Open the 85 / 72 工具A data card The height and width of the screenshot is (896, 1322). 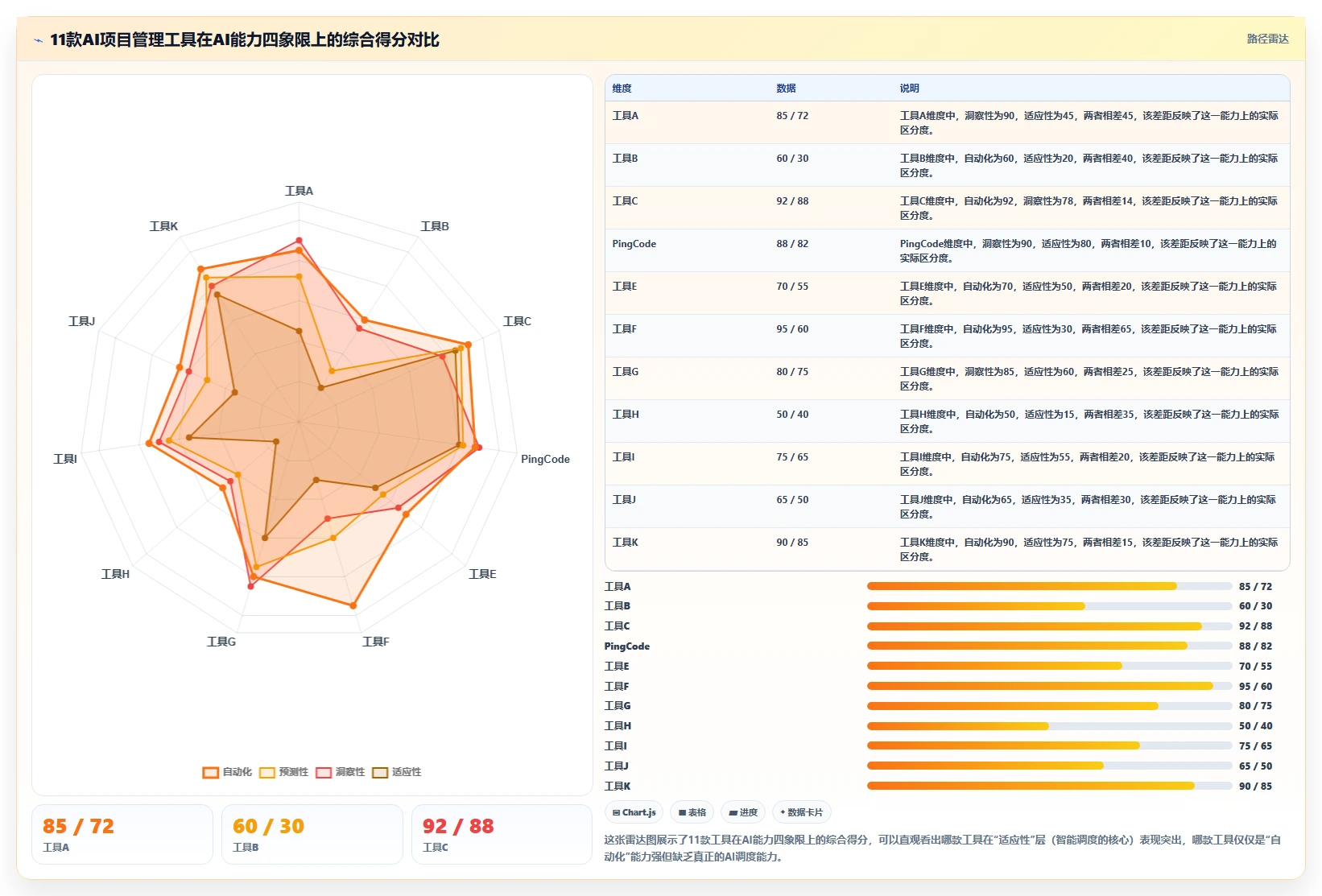click(x=122, y=835)
